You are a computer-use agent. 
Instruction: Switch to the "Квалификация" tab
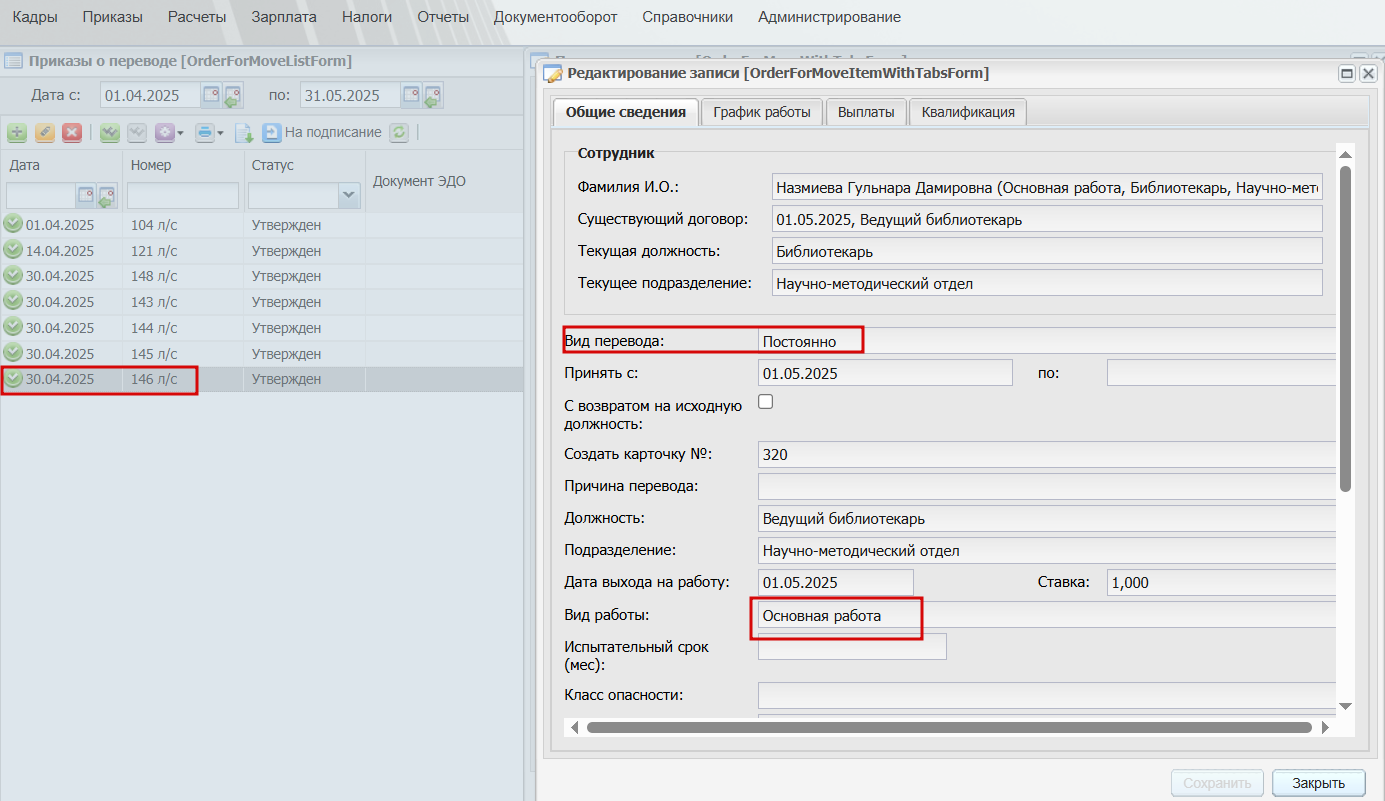(968, 112)
